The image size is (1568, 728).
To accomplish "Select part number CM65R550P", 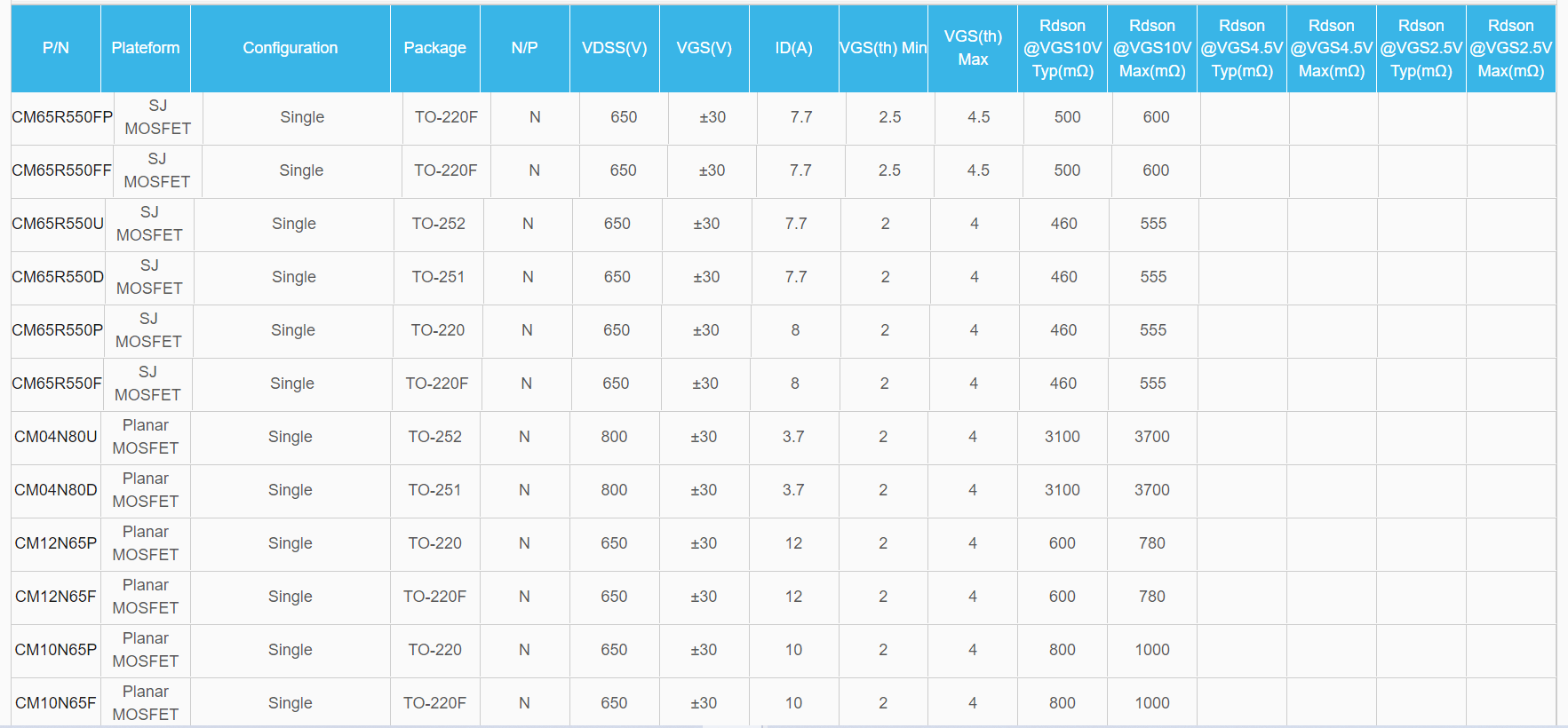I will point(57,330).
